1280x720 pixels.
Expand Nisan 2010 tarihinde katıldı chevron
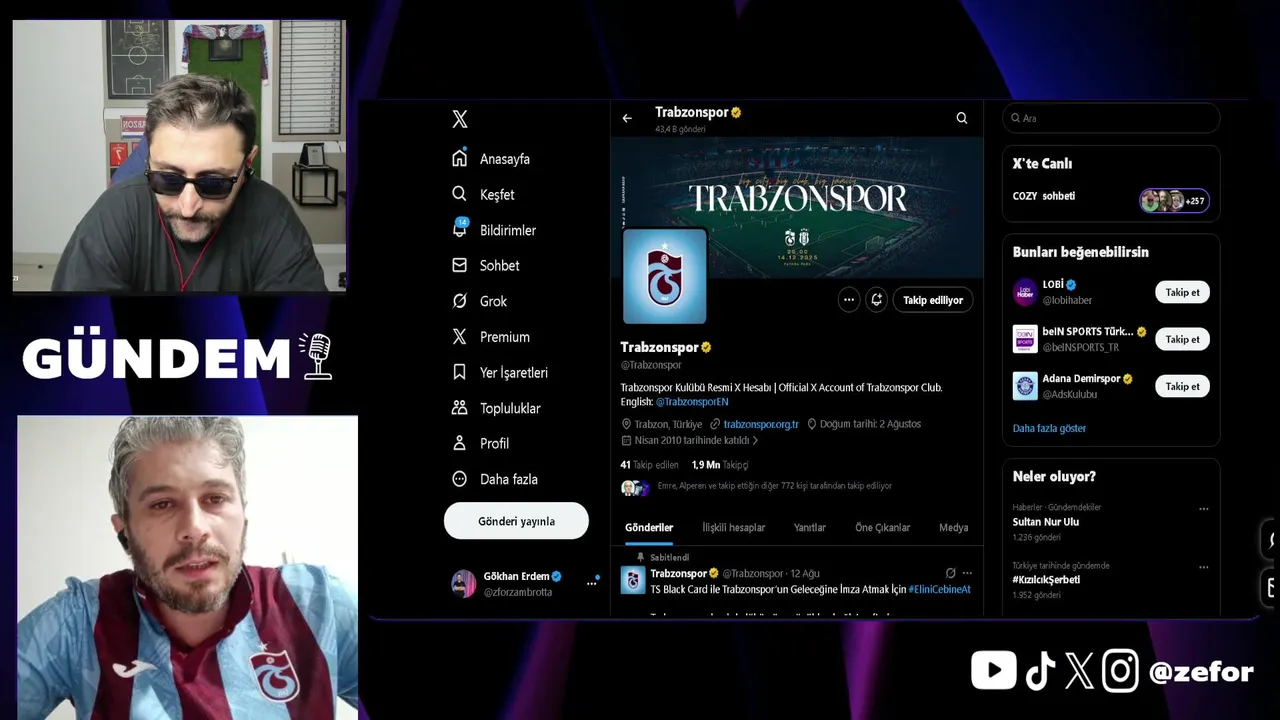tap(755, 440)
